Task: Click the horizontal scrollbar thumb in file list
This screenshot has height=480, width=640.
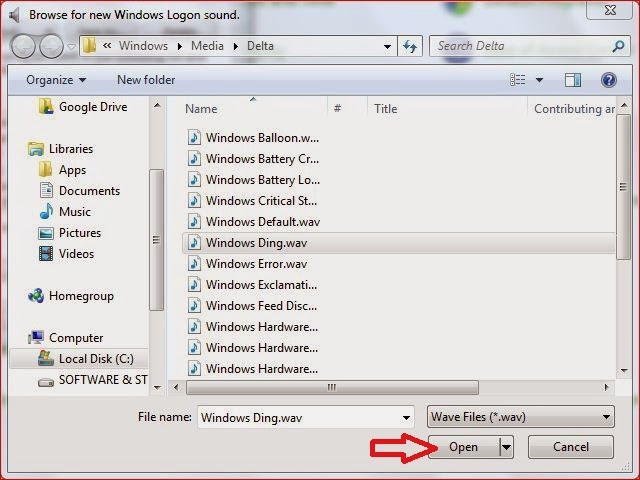Action: click(x=332, y=387)
